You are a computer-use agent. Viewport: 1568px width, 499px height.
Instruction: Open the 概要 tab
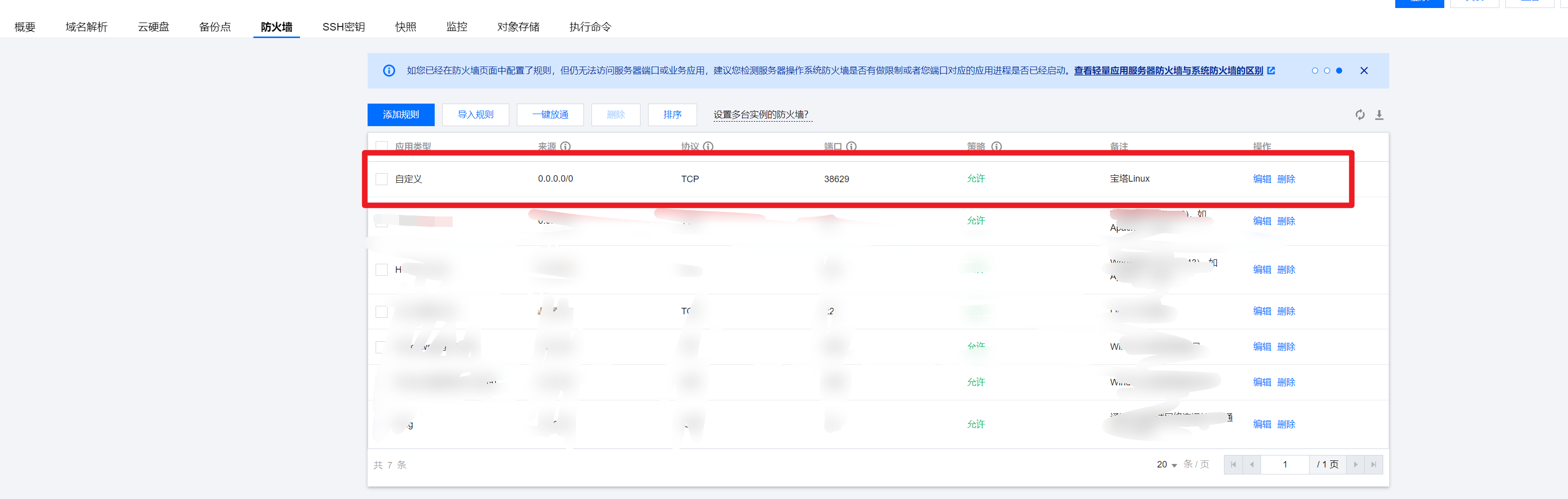(25, 27)
